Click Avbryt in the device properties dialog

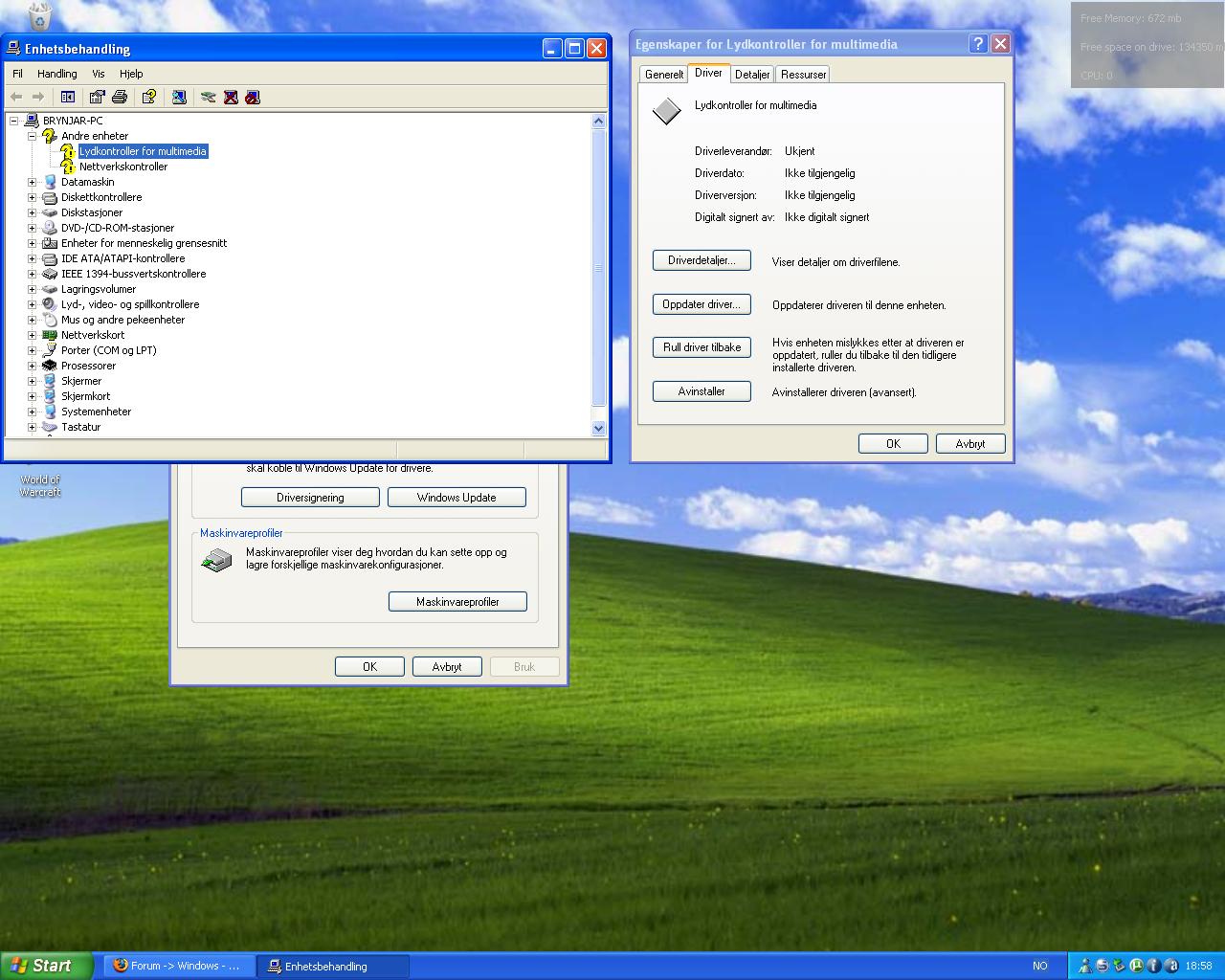click(970, 444)
